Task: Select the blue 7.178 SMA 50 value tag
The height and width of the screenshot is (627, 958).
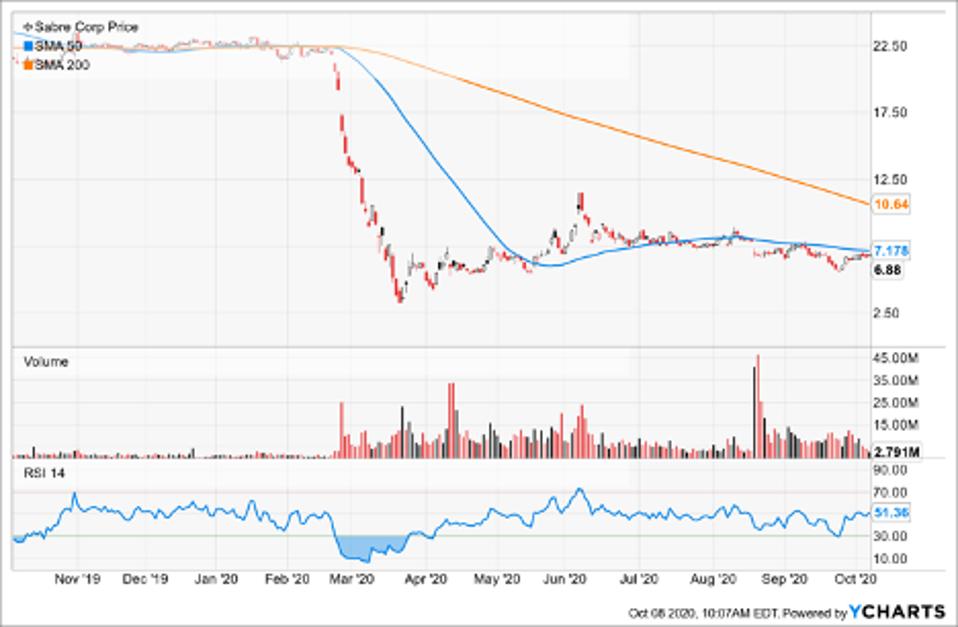Action: [x=890, y=250]
